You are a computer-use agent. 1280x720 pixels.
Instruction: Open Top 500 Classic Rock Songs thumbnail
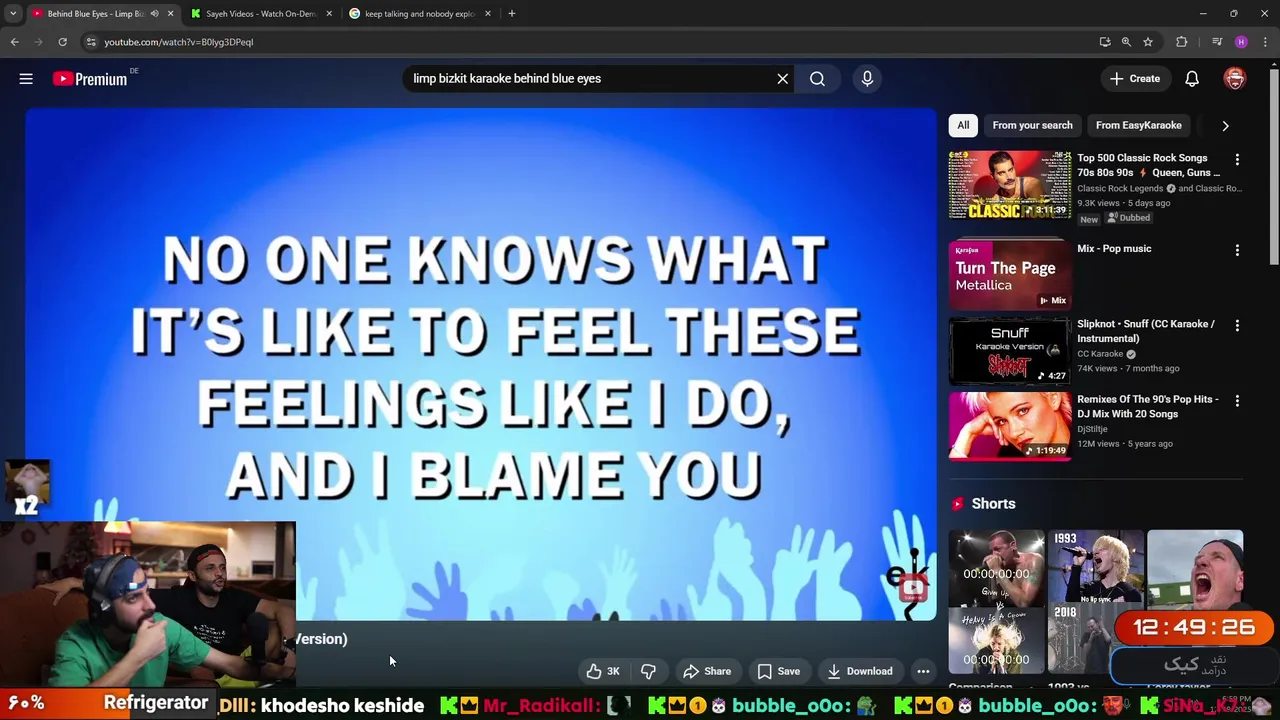(x=1010, y=185)
